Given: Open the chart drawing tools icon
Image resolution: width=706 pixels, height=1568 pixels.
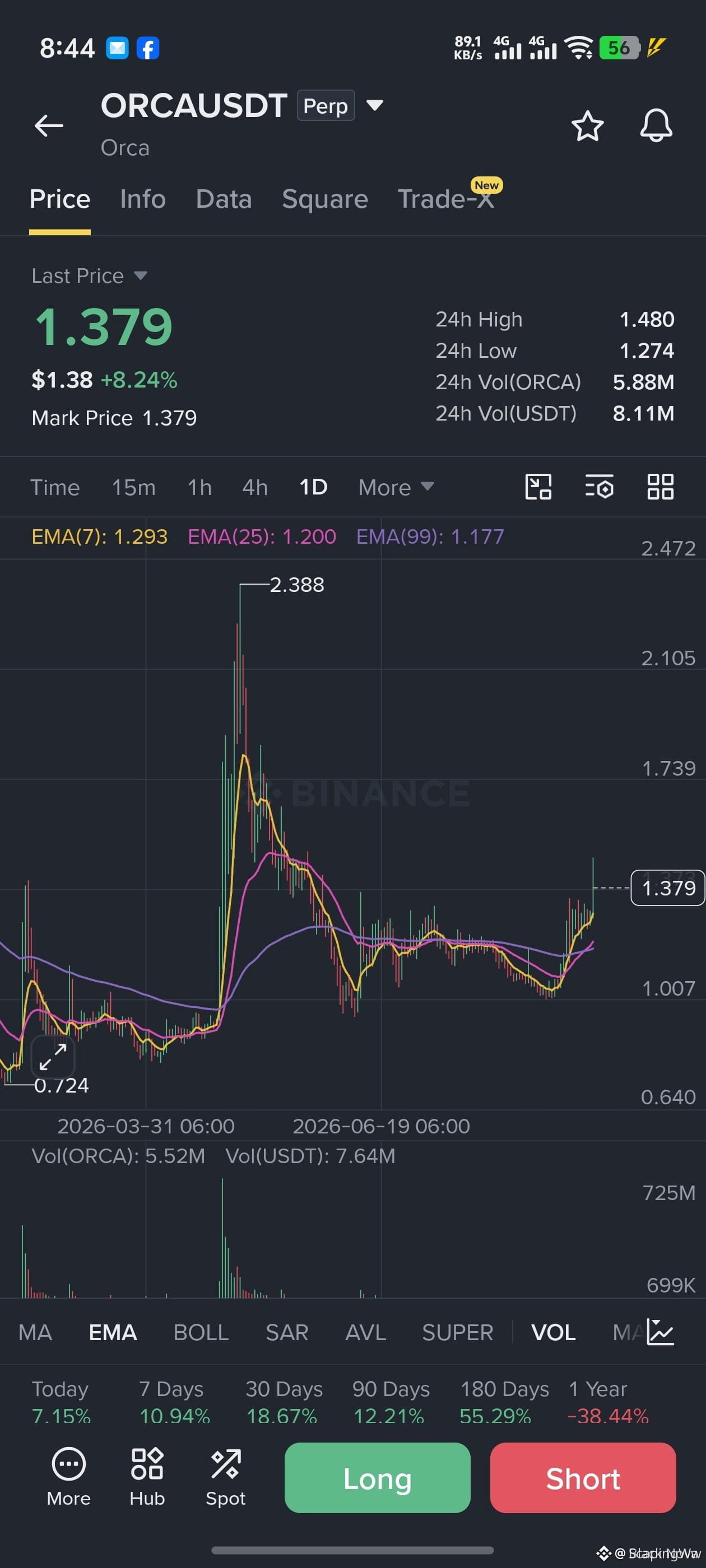Looking at the screenshot, I should (x=538, y=487).
